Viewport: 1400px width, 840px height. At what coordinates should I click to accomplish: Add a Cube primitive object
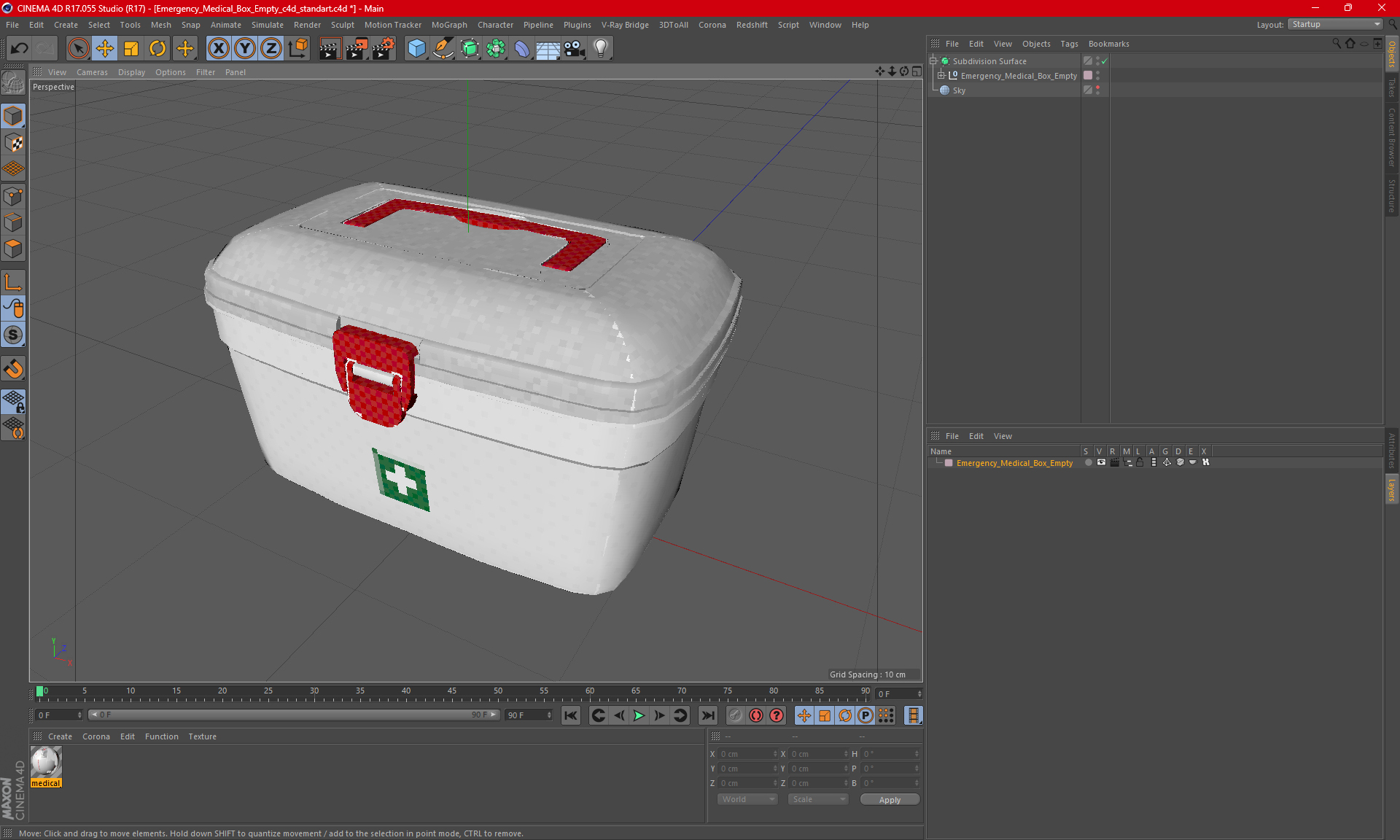[416, 49]
